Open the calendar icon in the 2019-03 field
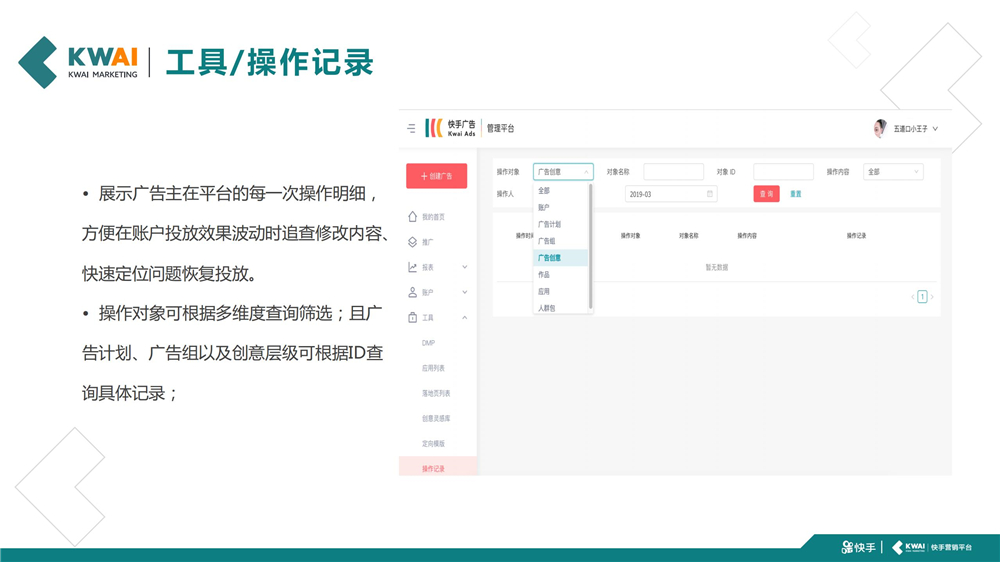The width and height of the screenshot is (1000, 562). [710, 194]
